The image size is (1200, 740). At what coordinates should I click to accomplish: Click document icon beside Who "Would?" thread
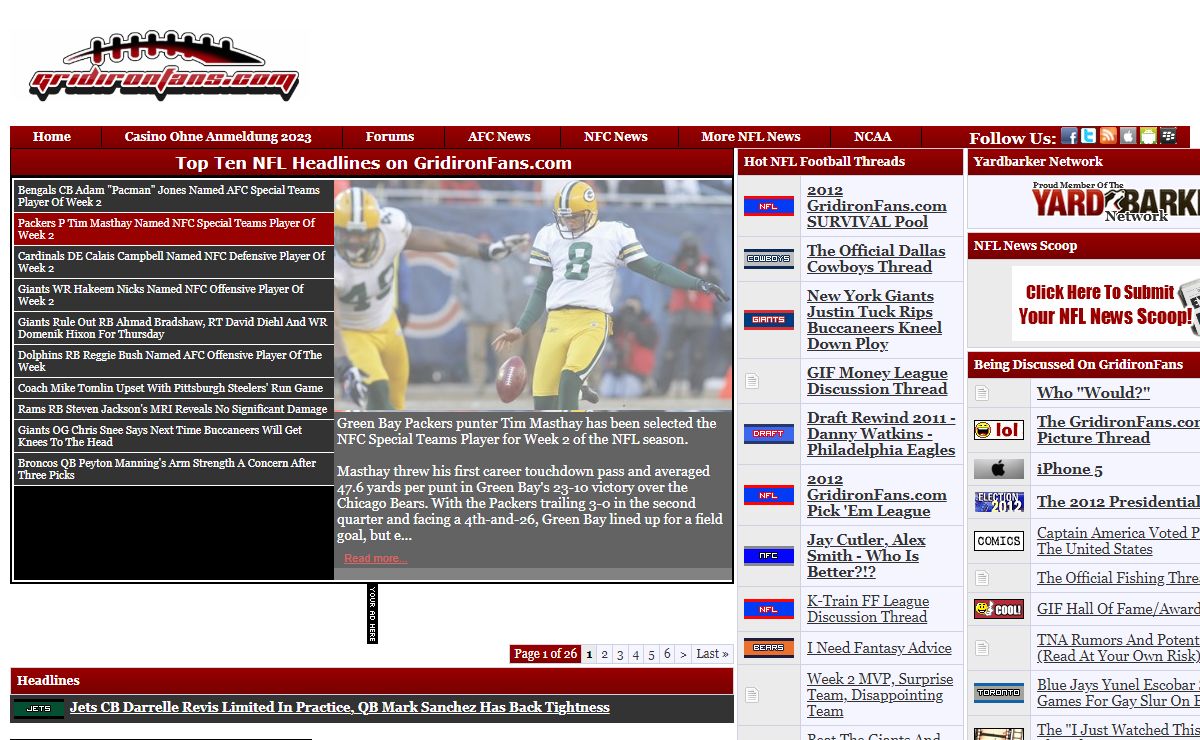[982, 393]
